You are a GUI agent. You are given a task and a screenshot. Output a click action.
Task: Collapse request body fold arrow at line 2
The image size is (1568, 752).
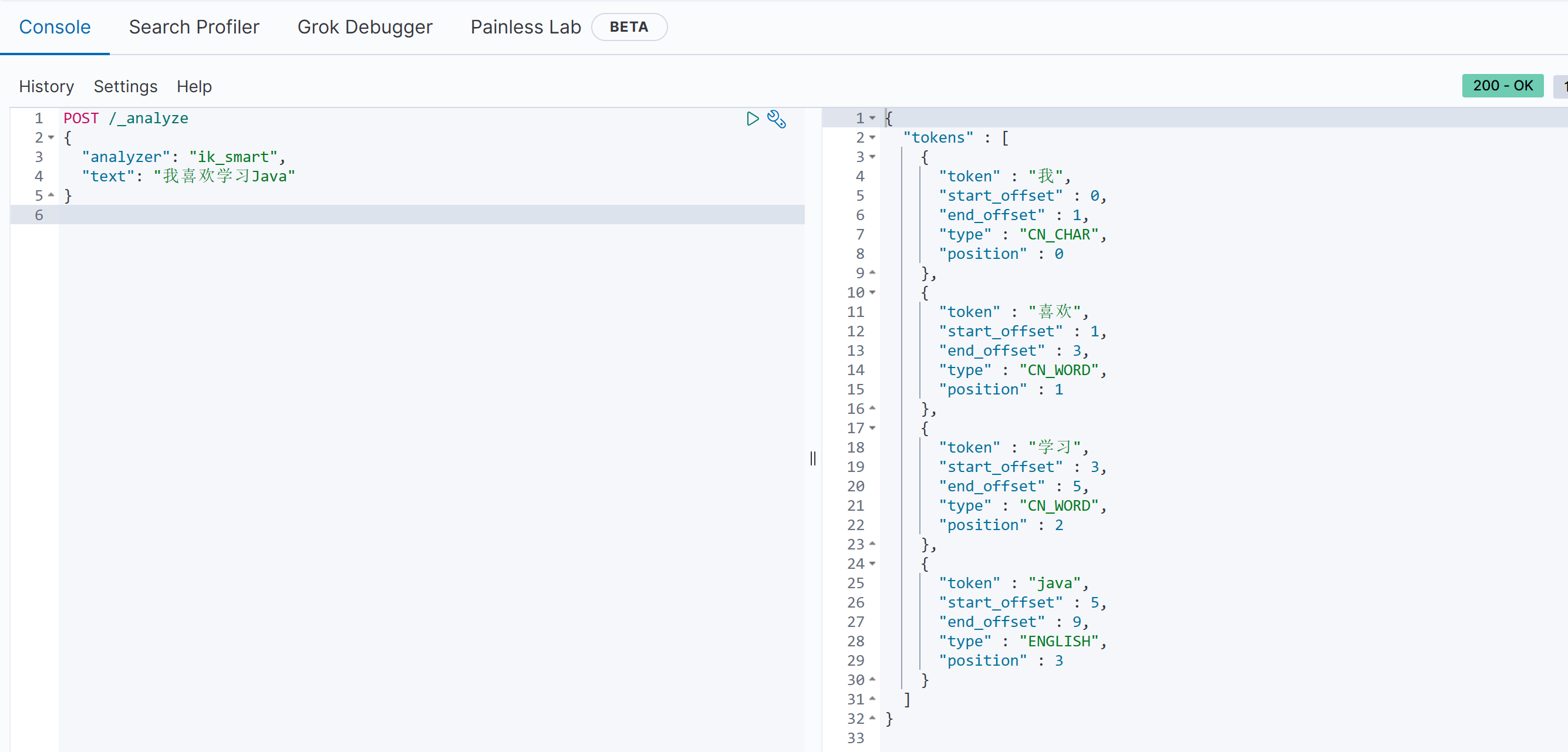point(51,137)
